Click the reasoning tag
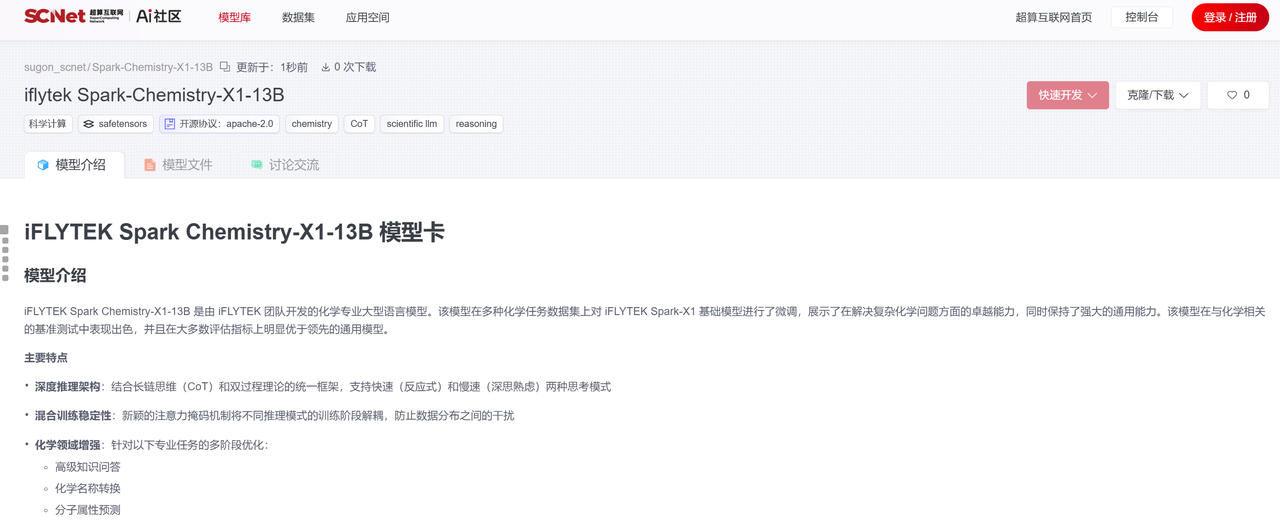 click(476, 124)
